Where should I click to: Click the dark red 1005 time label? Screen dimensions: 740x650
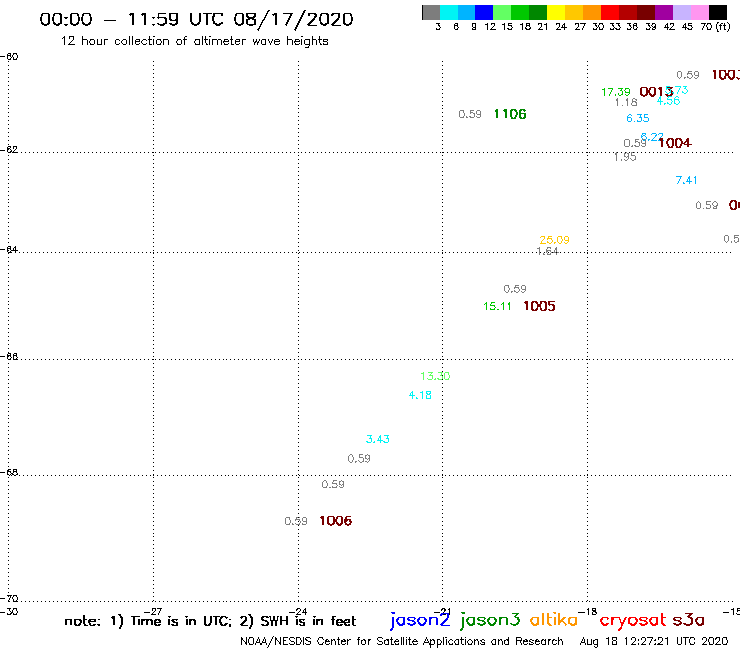pos(539,306)
